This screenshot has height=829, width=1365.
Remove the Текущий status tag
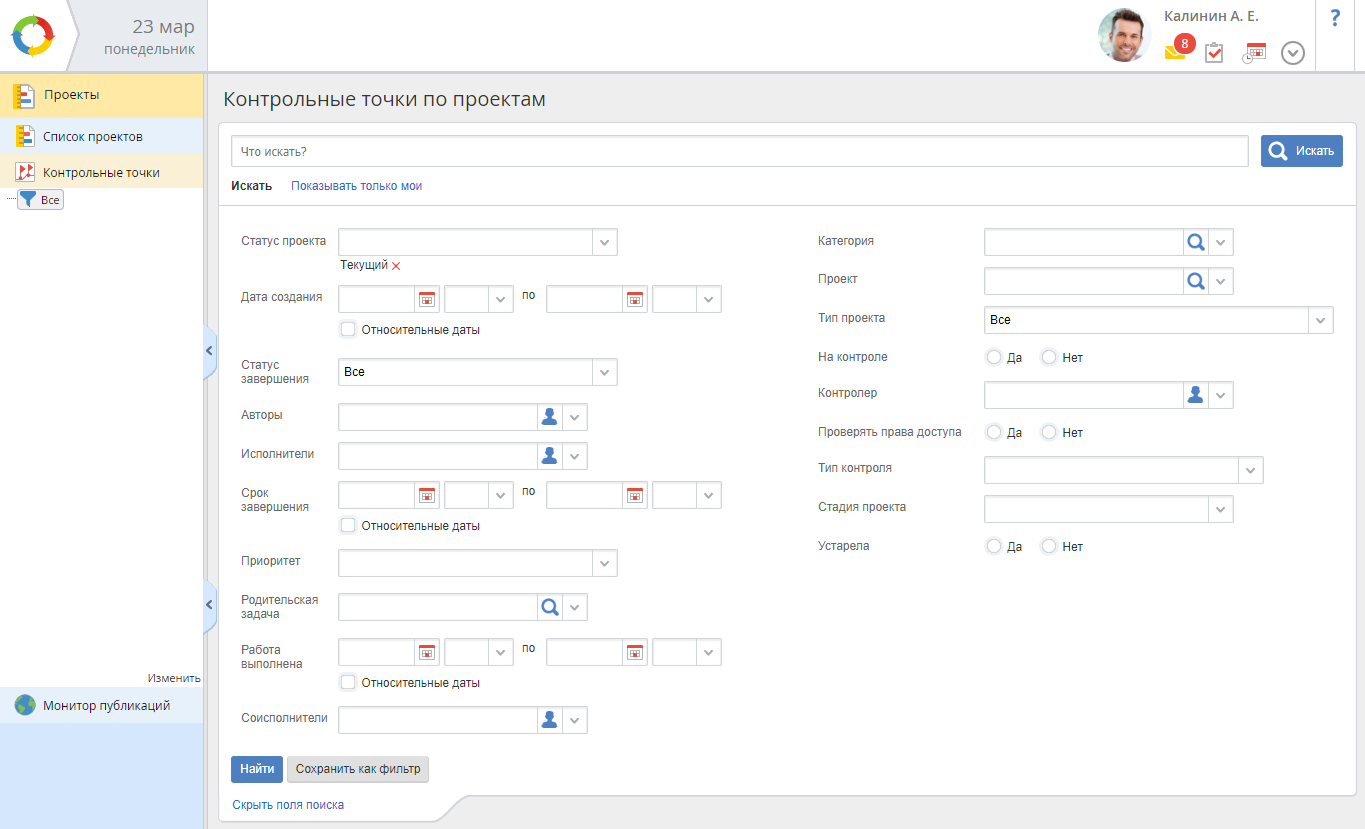tap(396, 266)
